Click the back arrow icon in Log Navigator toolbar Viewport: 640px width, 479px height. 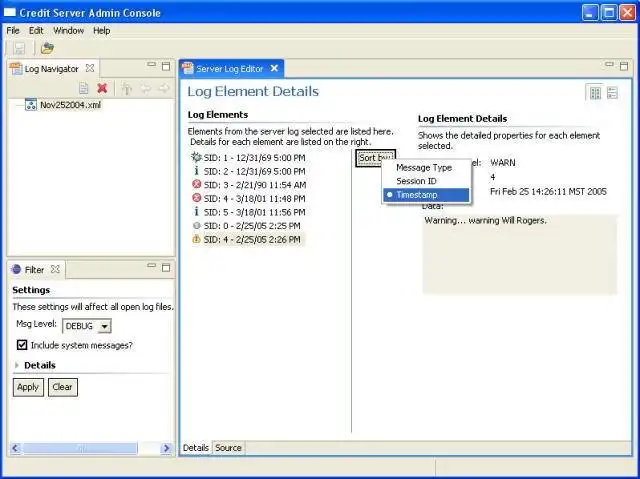click(x=145, y=88)
